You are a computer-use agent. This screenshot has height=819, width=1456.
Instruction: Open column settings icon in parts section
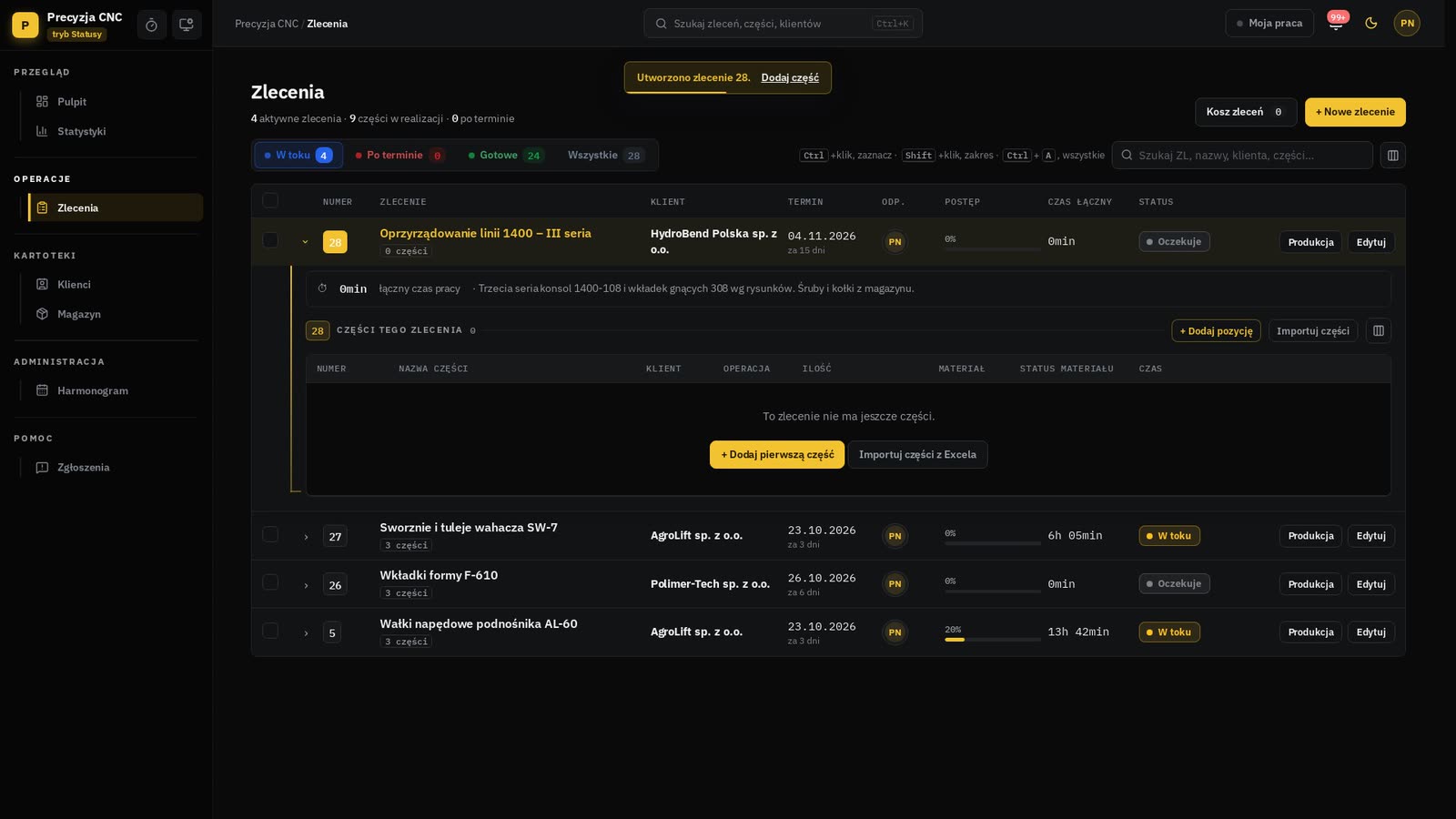point(1378,330)
